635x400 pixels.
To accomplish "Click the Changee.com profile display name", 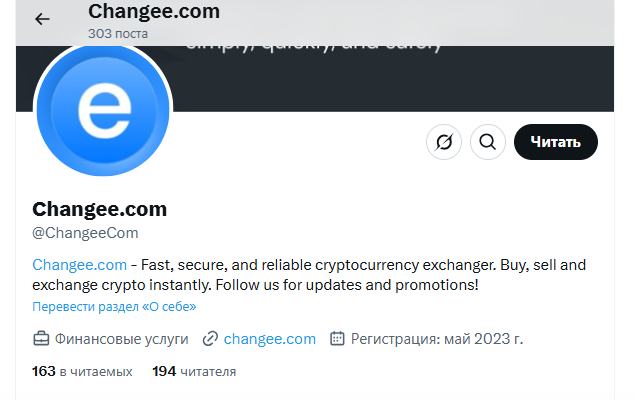I will [99, 209].
